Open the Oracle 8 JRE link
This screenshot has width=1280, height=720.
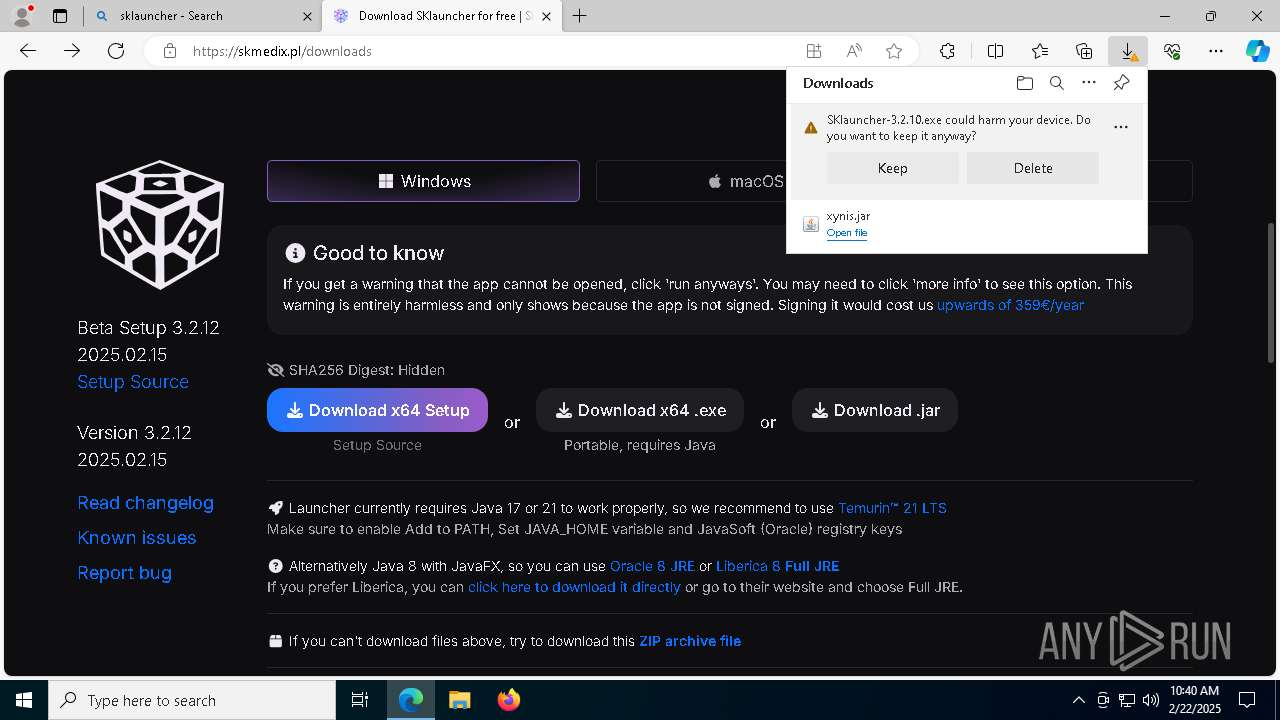(x=652, y=566)
